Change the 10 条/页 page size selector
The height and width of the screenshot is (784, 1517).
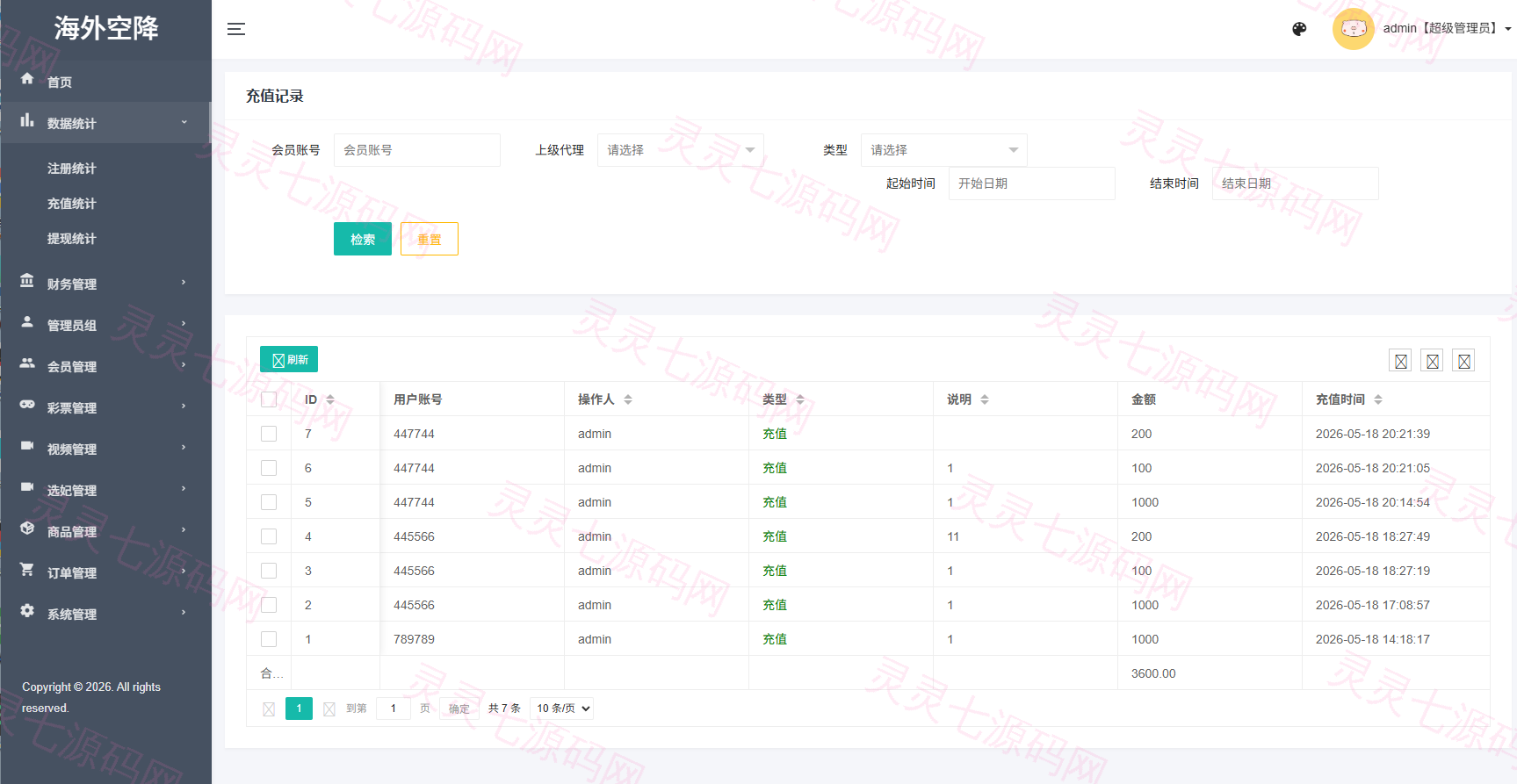[x=562, y=708]
